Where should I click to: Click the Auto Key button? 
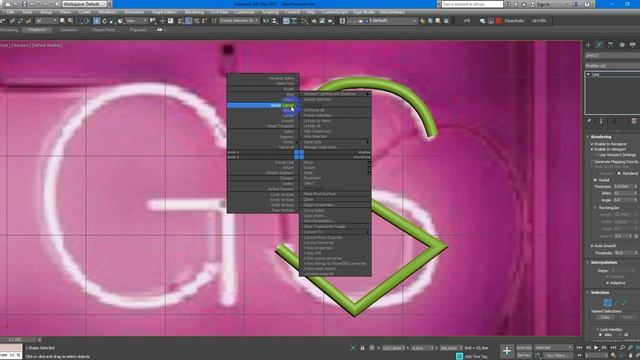[x=524, y=348]
